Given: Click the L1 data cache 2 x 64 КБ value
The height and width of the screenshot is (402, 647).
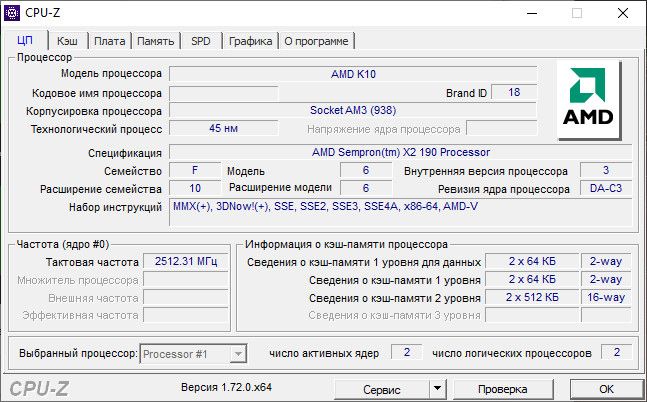Looking at the screenshot, I should pyautogui.click(x=532, y=261).
